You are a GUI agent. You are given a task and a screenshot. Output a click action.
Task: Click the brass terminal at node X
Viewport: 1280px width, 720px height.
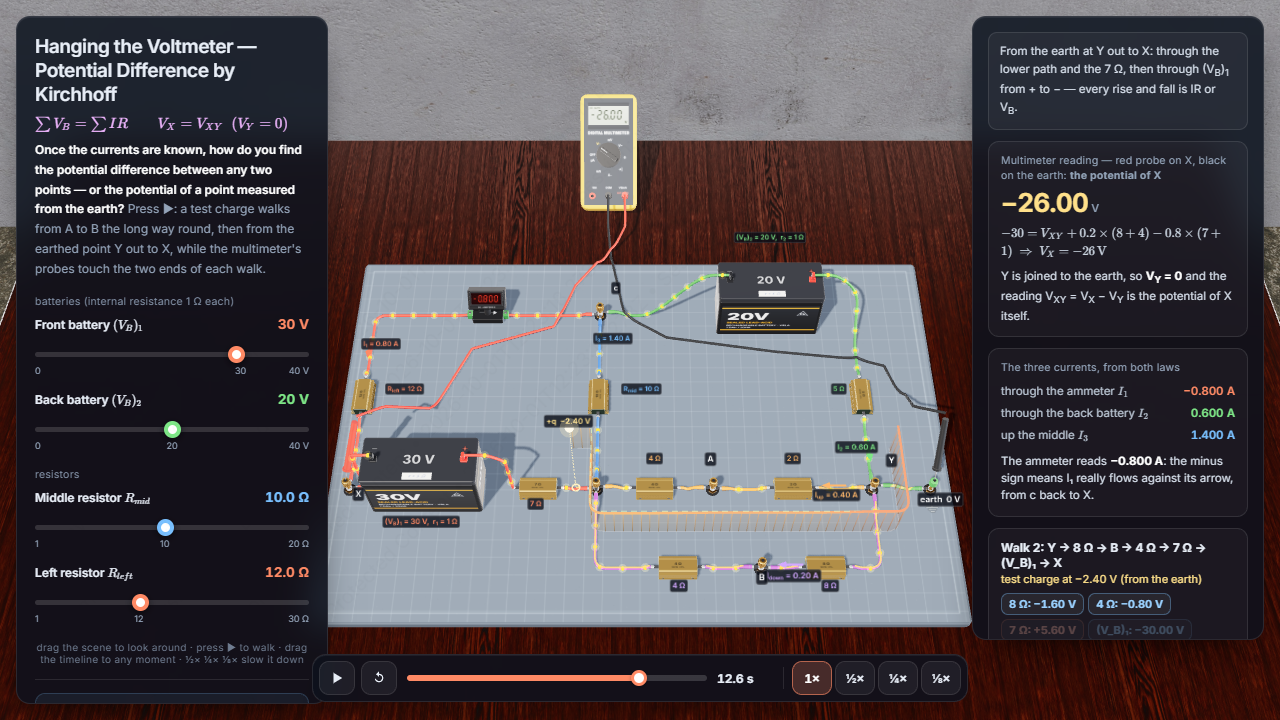(x=349, y=487)
